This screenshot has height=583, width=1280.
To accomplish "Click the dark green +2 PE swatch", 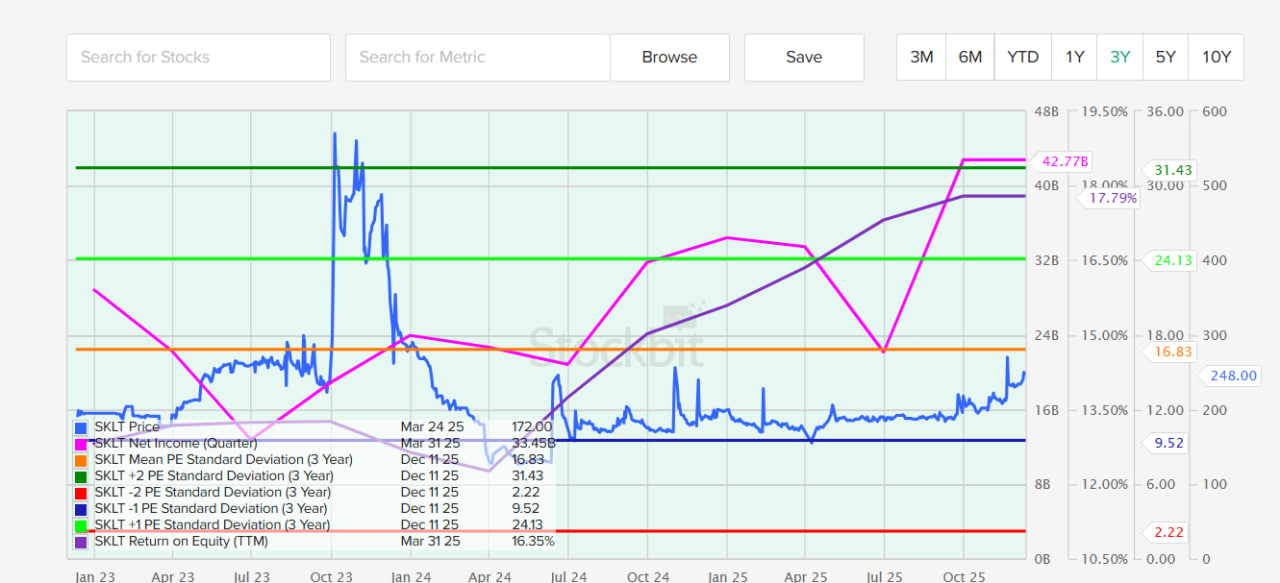I will [x=81, y=476].
